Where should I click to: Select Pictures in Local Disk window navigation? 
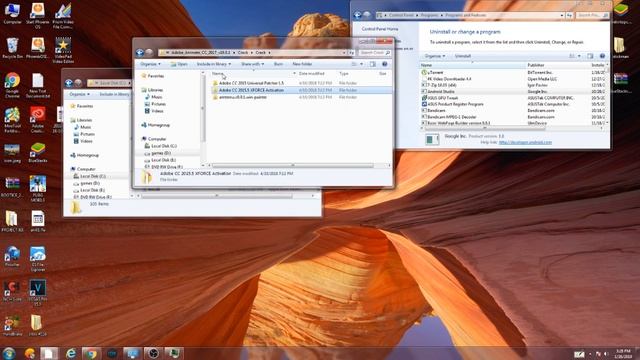tap(87, 134)
